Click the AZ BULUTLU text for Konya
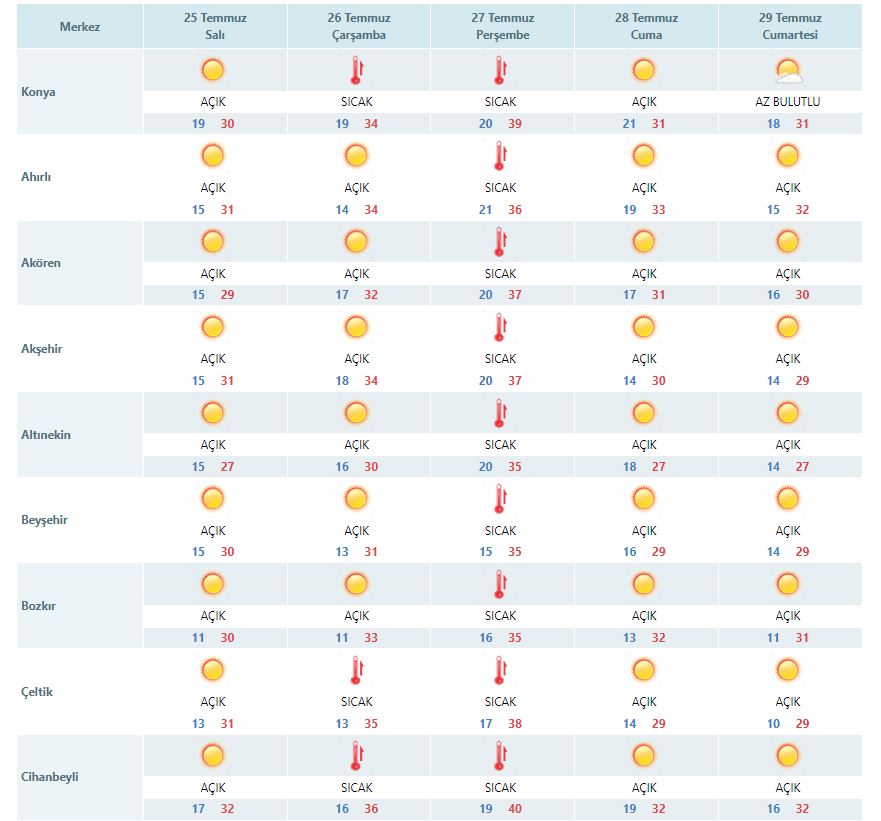The image size is (881, 821). click(x=788, y=102)
